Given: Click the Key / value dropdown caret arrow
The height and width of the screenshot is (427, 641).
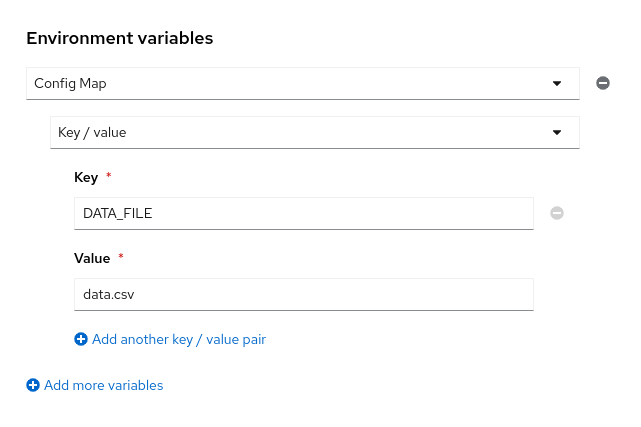Looking at the screenshot, I should coord(557,132).
